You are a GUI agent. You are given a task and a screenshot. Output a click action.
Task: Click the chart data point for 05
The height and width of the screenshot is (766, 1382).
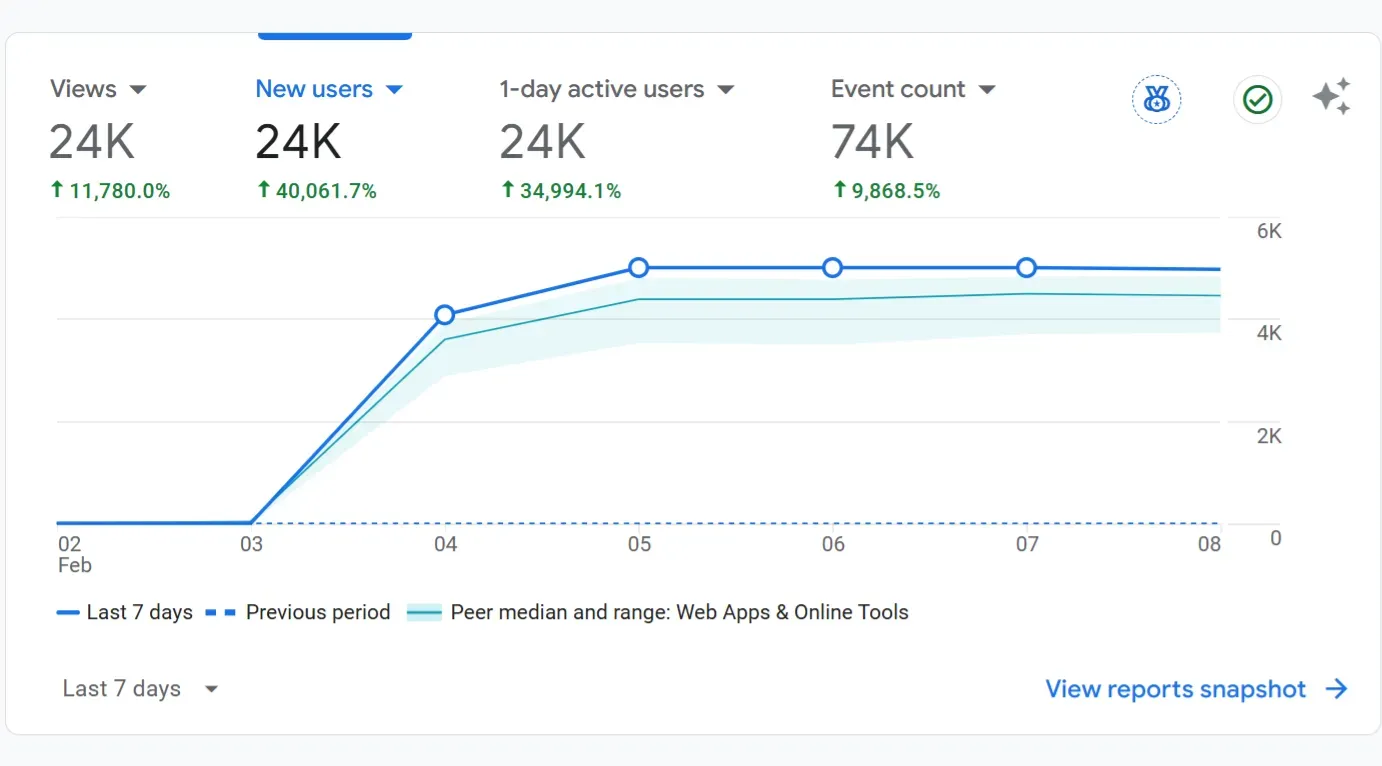tap(639, 268)
